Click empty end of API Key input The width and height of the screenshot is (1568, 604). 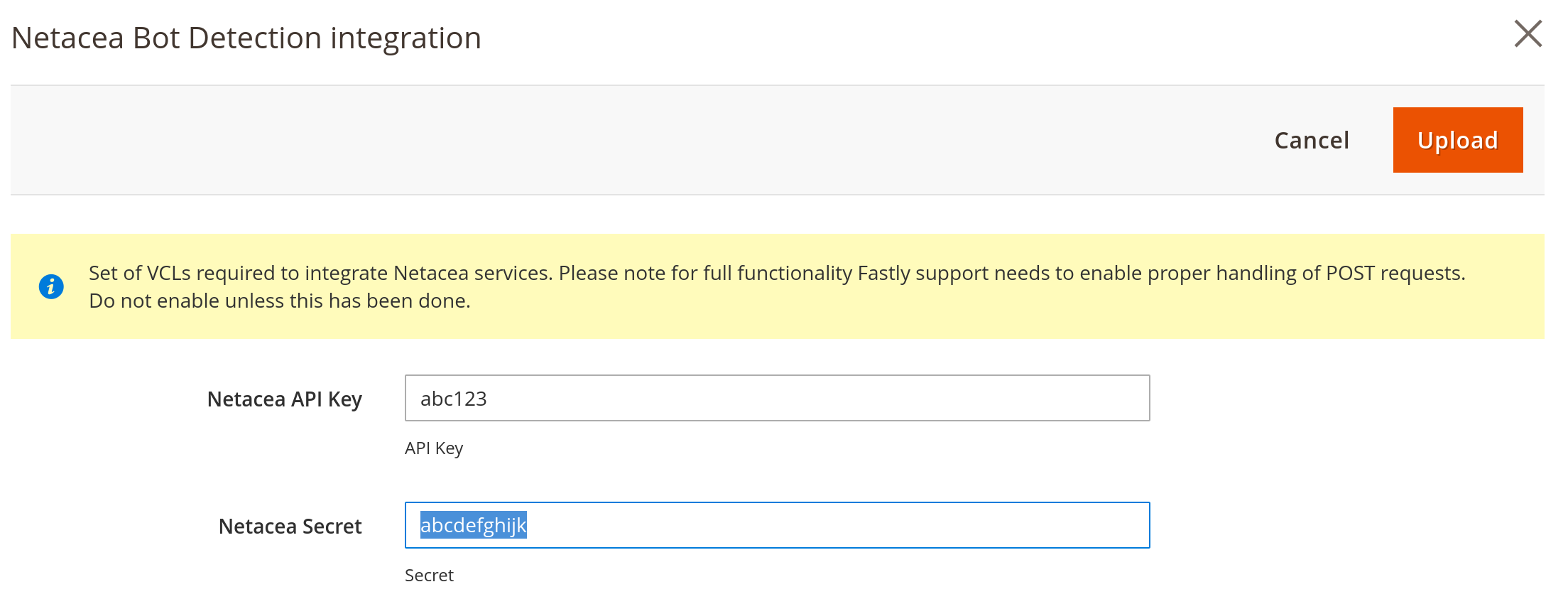click(x=923, y=398)
